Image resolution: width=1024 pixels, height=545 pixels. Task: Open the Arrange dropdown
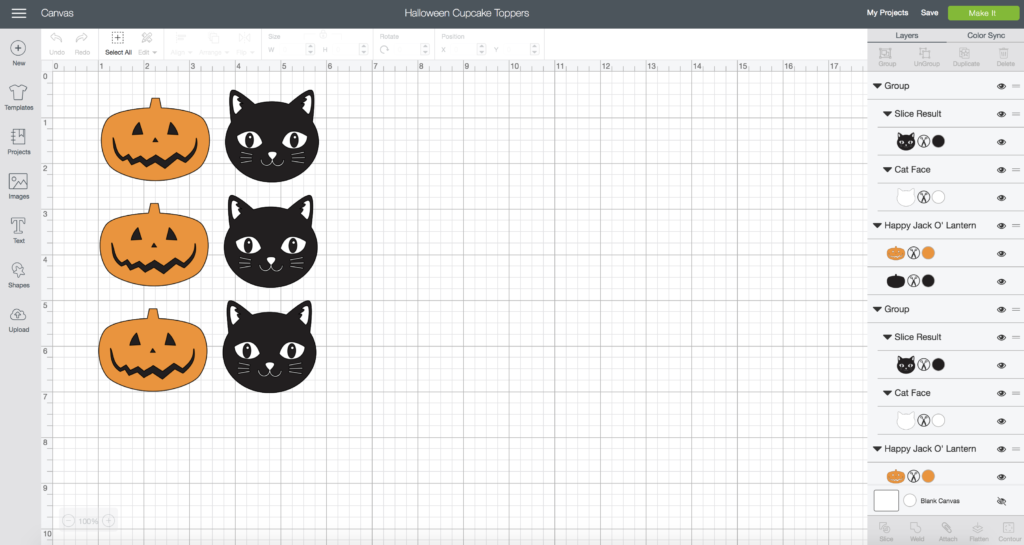point(214,43)
